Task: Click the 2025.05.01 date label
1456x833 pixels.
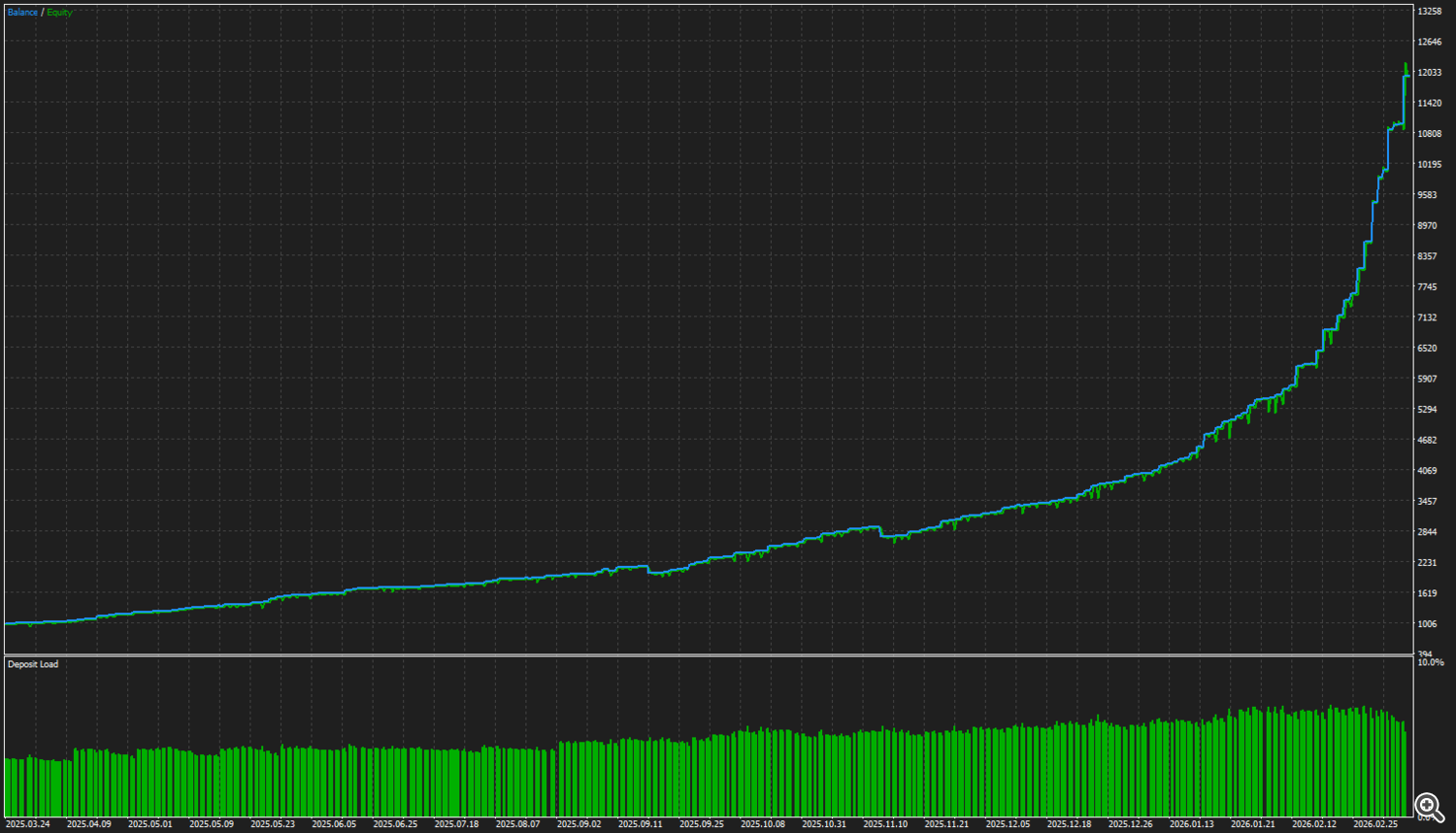Action: coord(149,824)
